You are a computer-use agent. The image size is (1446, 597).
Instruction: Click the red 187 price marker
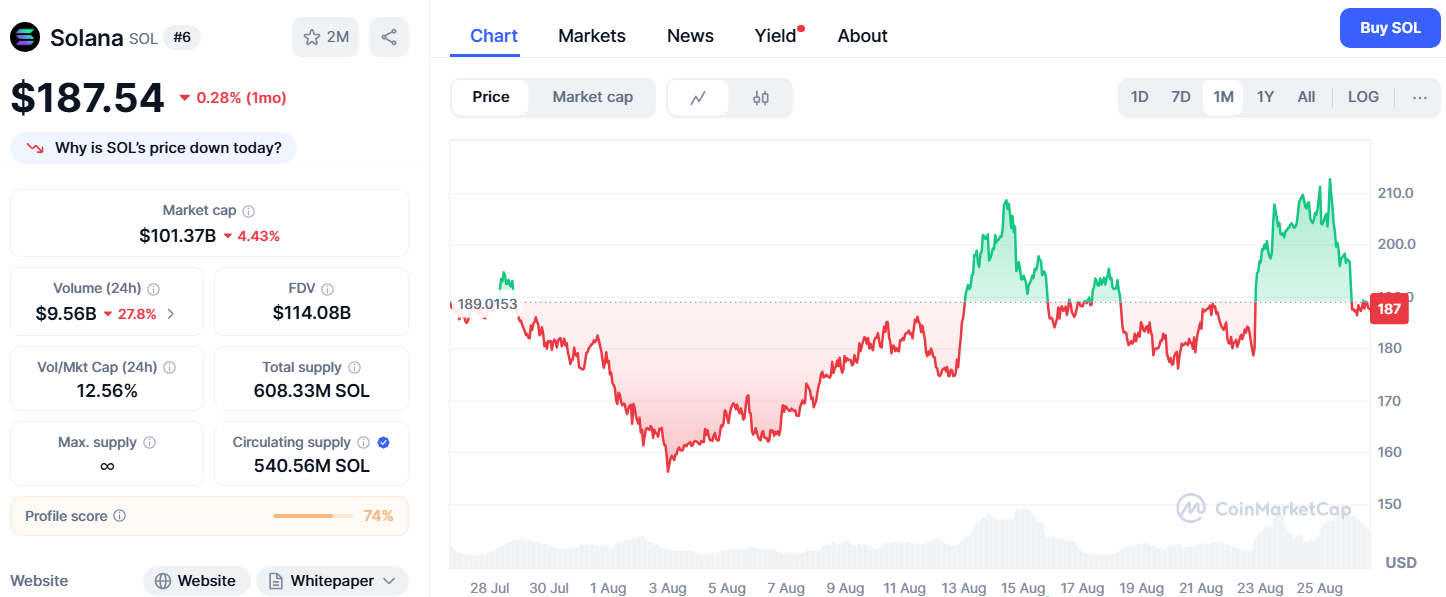(1389, 309)
